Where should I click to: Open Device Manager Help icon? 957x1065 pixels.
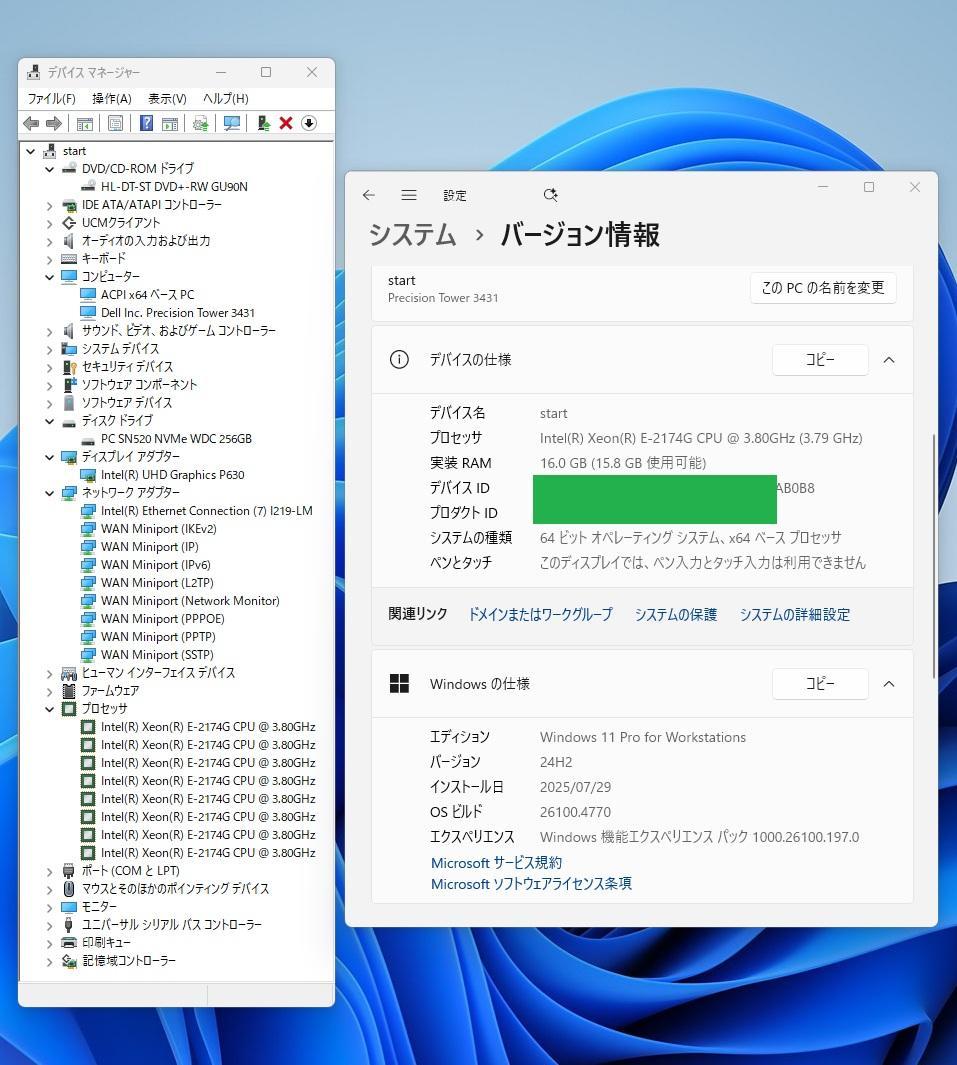click(144, 122)
